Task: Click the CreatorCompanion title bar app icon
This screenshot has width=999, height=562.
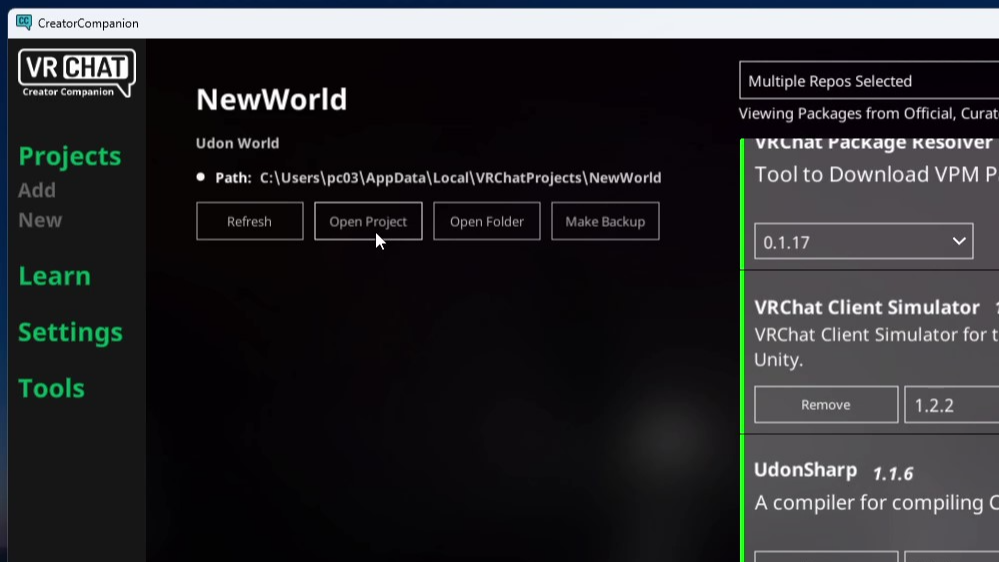Action: click(x=24, y=22)
